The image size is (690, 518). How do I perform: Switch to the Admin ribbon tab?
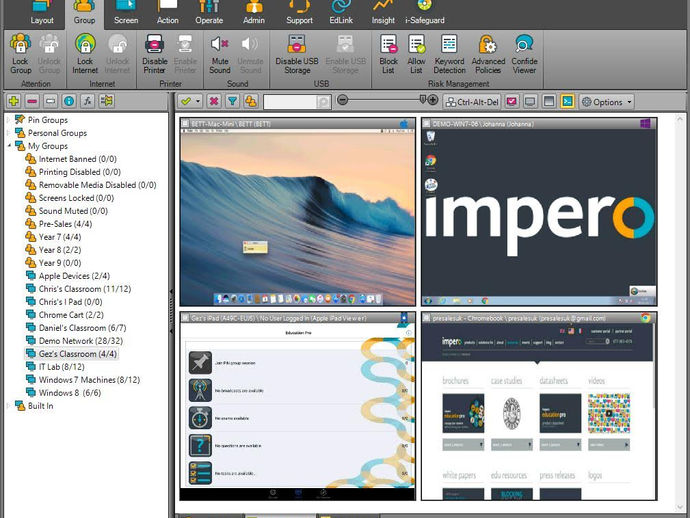(254, 13)
